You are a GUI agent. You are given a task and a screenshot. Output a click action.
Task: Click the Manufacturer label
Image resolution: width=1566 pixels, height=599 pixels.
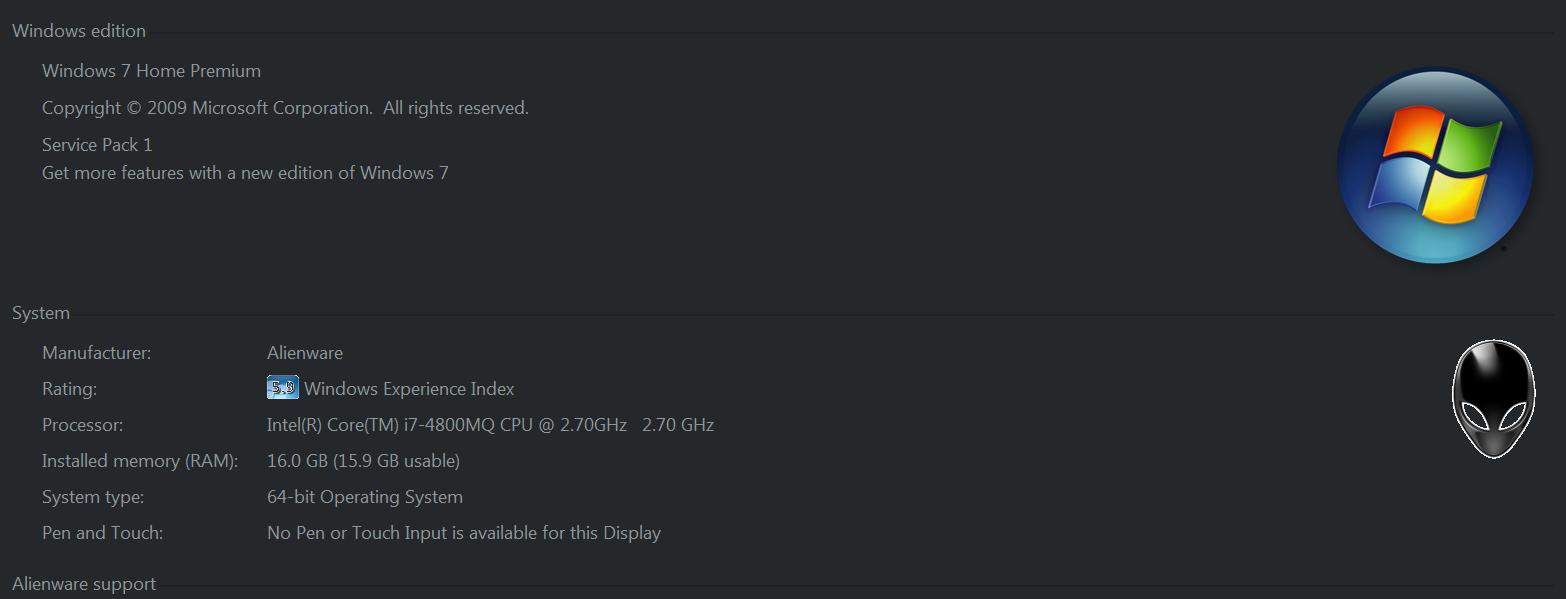coord(97,353)
